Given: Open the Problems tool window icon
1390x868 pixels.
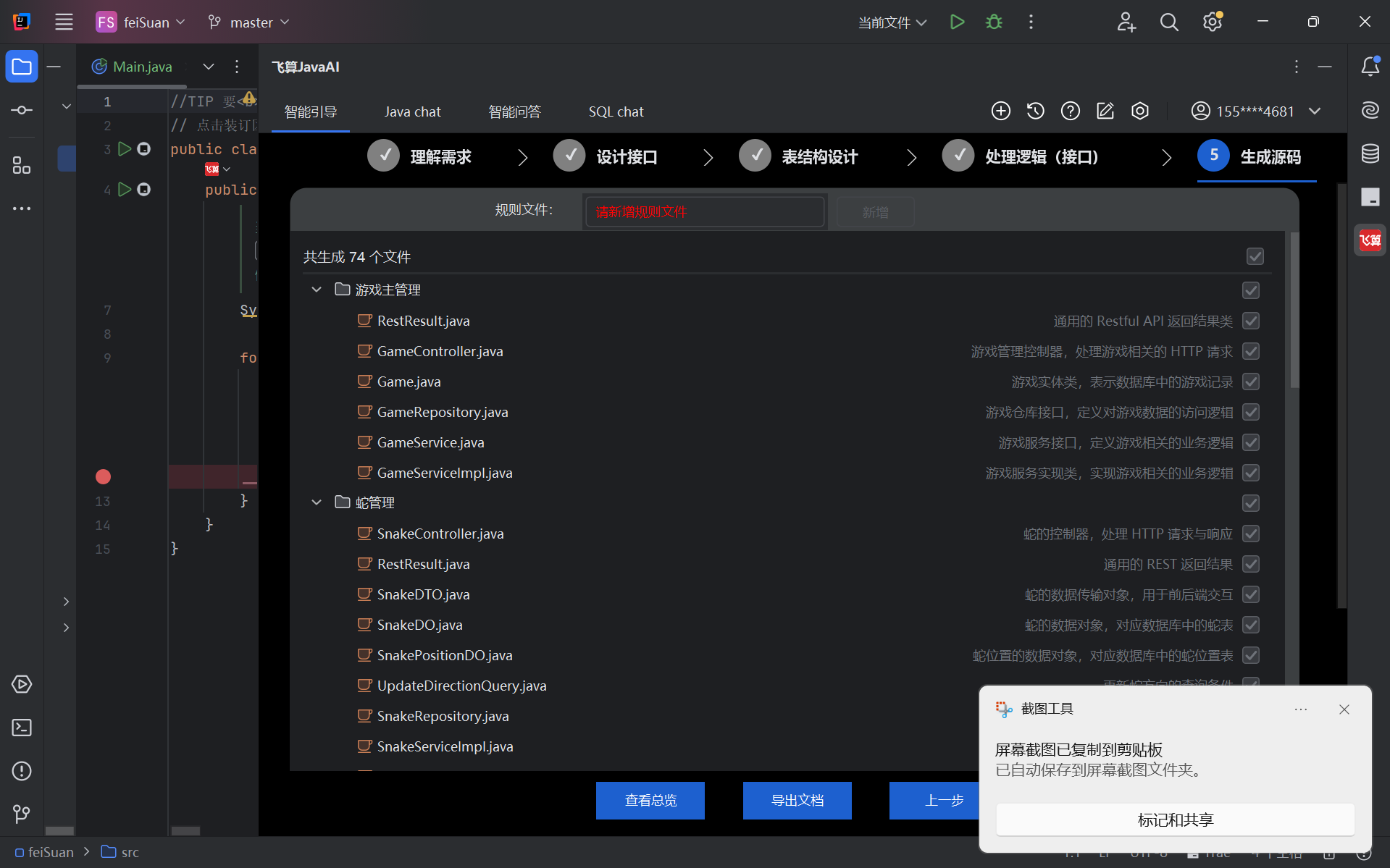Looking at the screenshot, I should tap(22, 771).
